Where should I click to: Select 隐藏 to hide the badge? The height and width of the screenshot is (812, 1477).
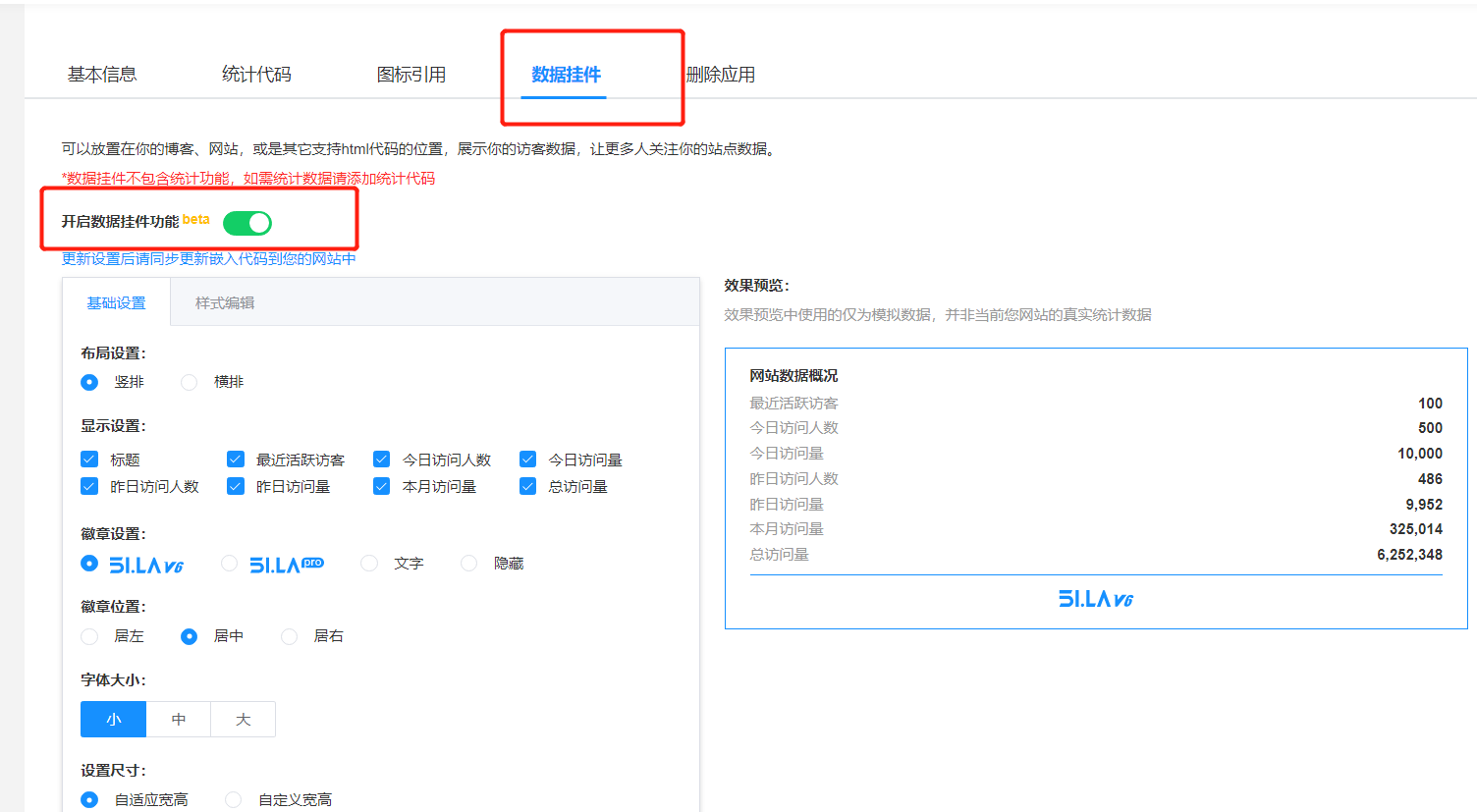click(469, 564)
